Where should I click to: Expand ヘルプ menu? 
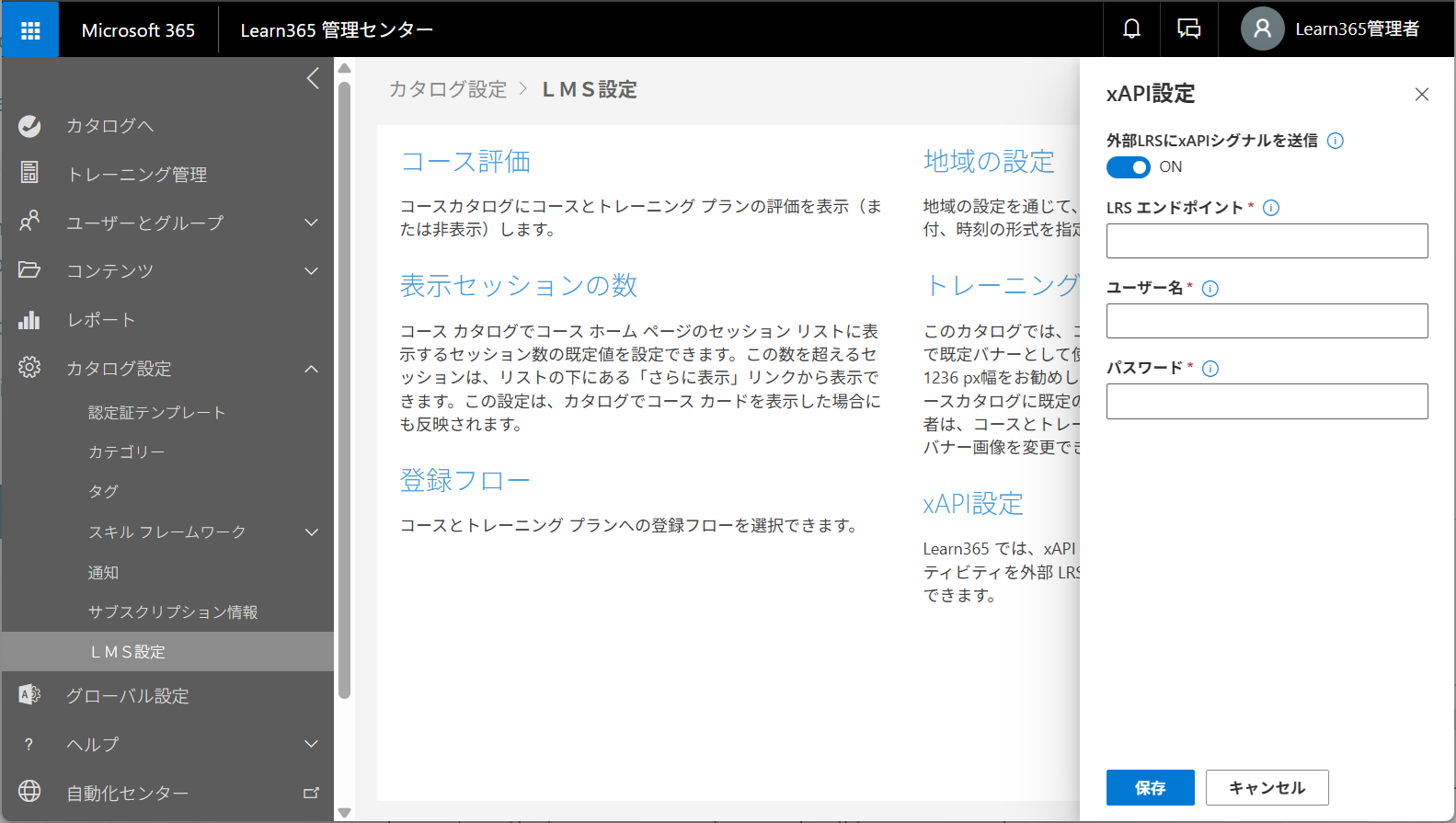(312, 744)
